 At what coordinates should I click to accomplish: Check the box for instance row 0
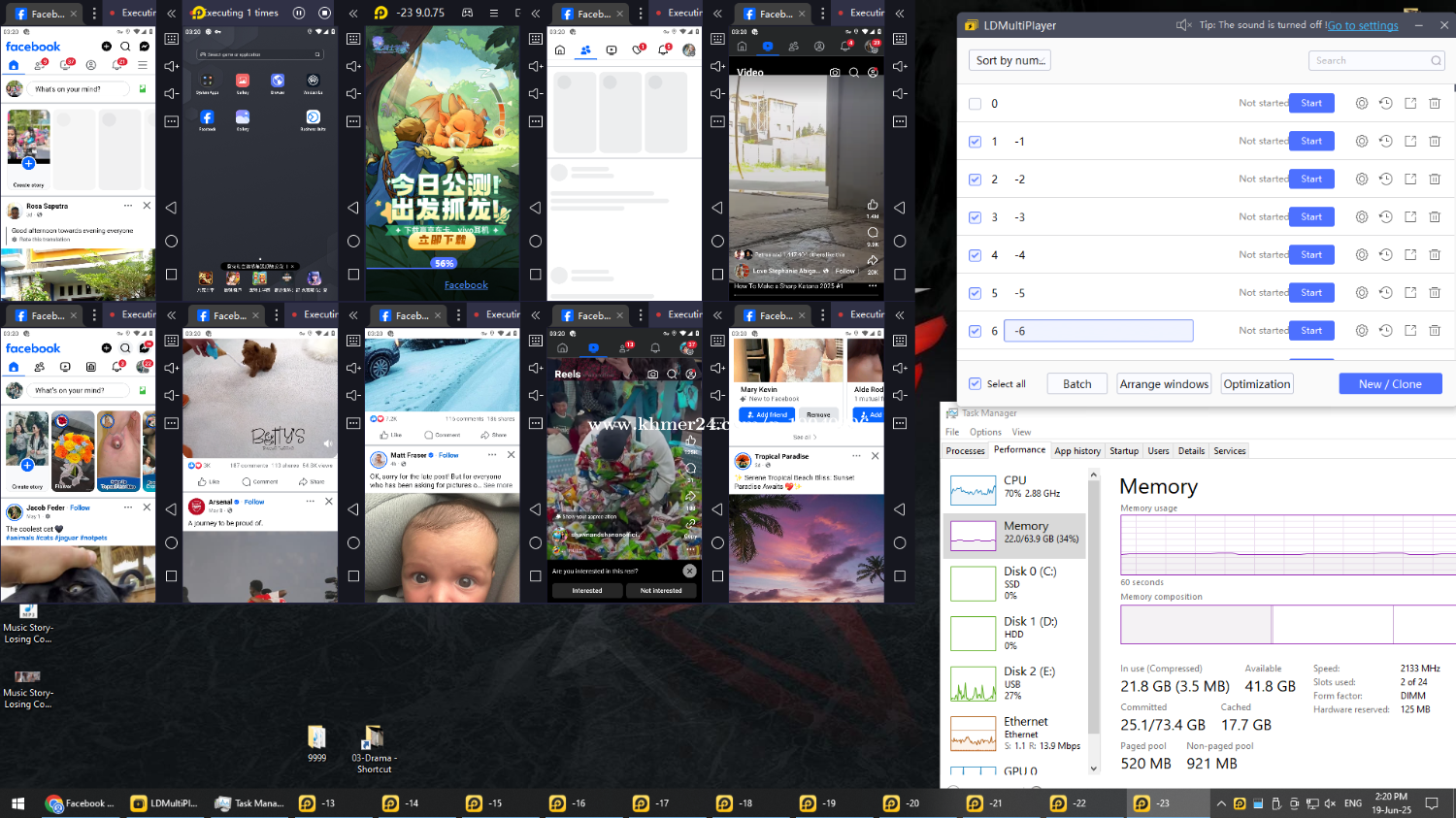pyautogui.click(x=975, y=104)
